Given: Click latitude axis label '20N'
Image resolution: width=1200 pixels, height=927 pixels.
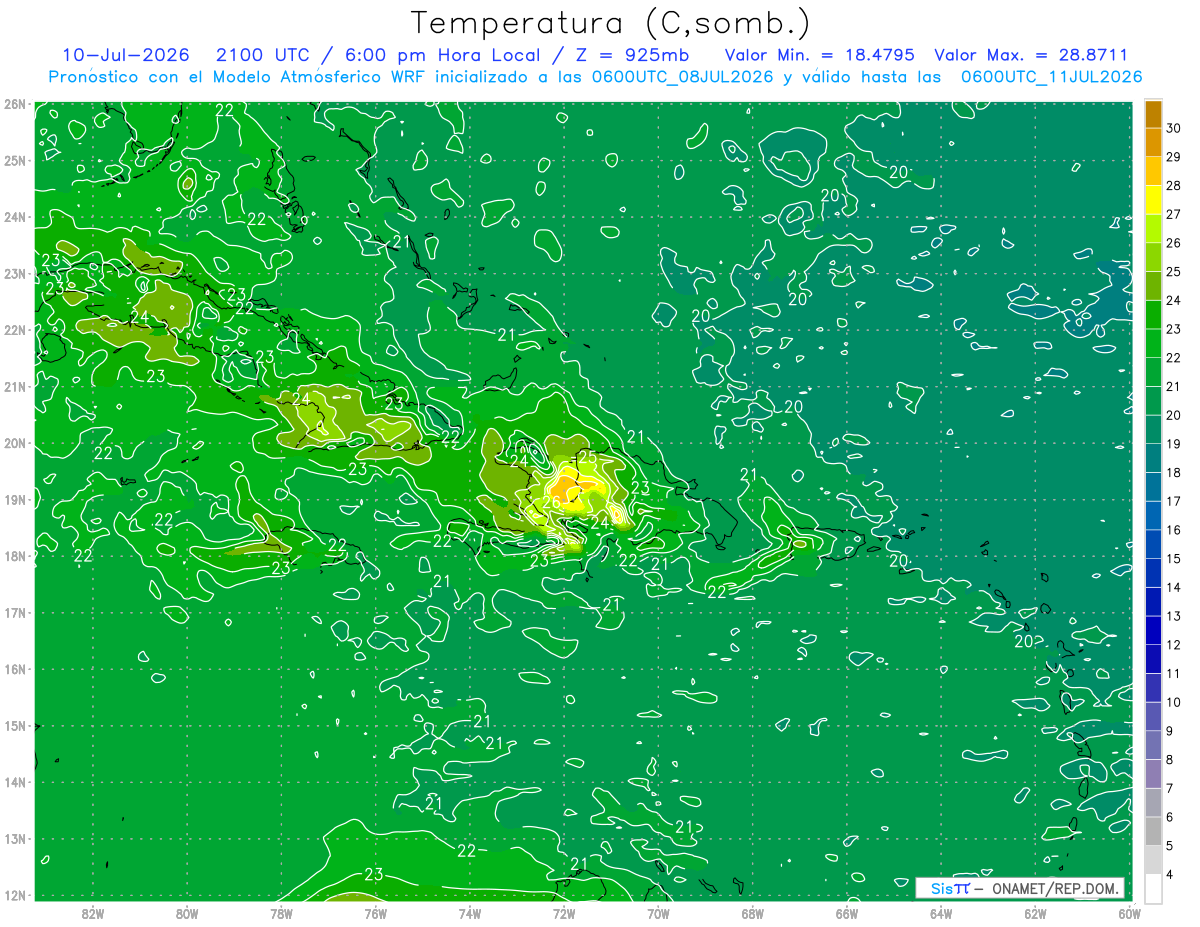Looking at the screenshot, I should point(14,443).
